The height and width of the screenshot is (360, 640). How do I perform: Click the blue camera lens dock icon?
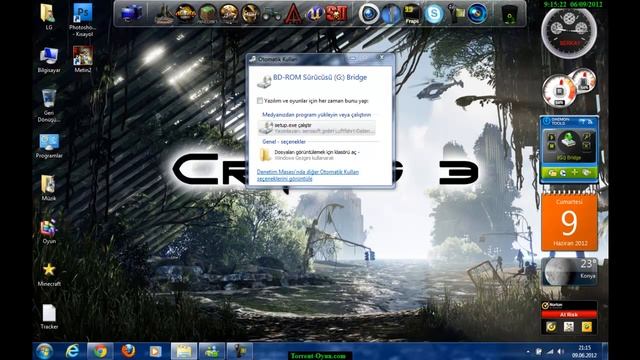tap(477, 14)
